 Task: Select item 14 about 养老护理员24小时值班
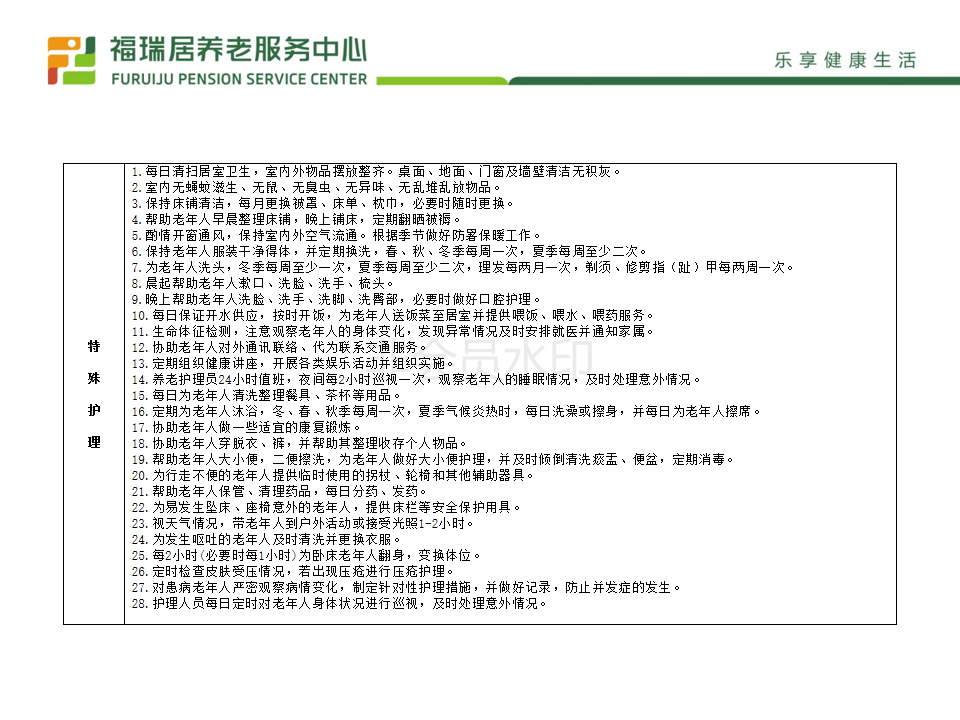416,380
